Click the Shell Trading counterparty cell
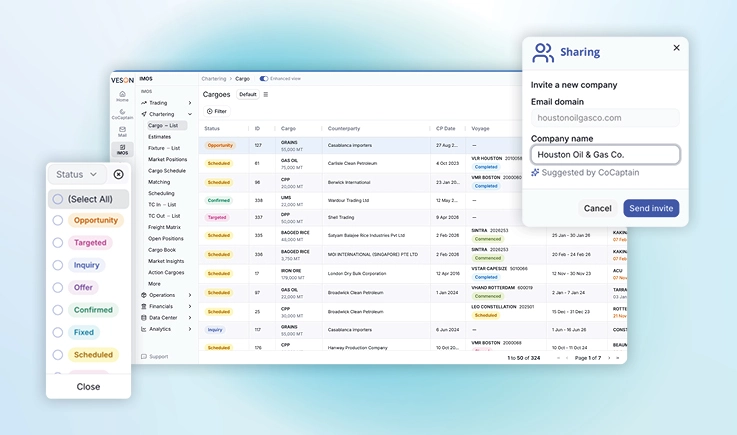The image size is (737, 435). [x=341, y=217]
